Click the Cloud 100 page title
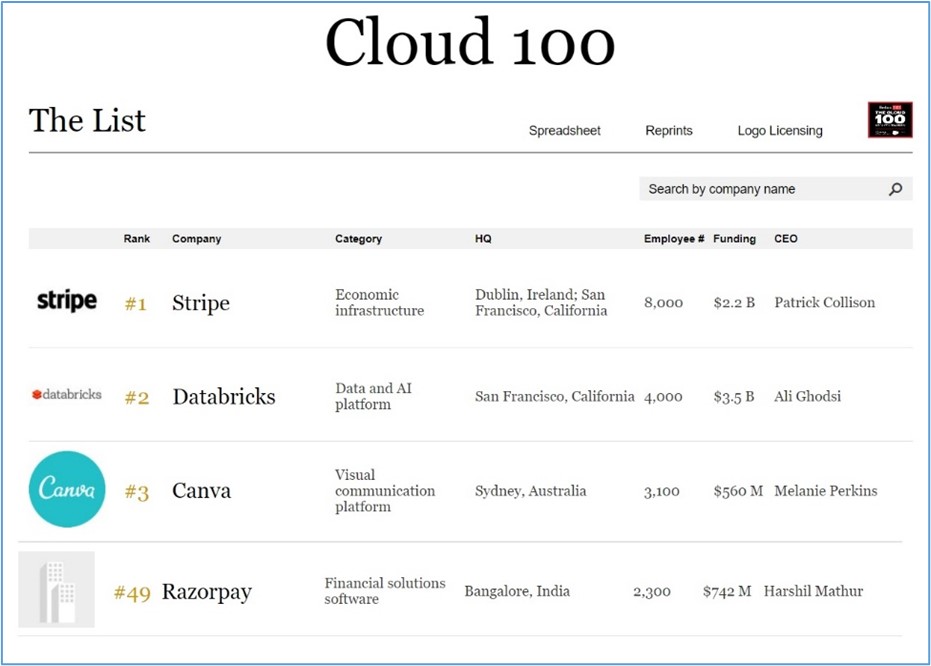The image size is (931, 666). 469,42
